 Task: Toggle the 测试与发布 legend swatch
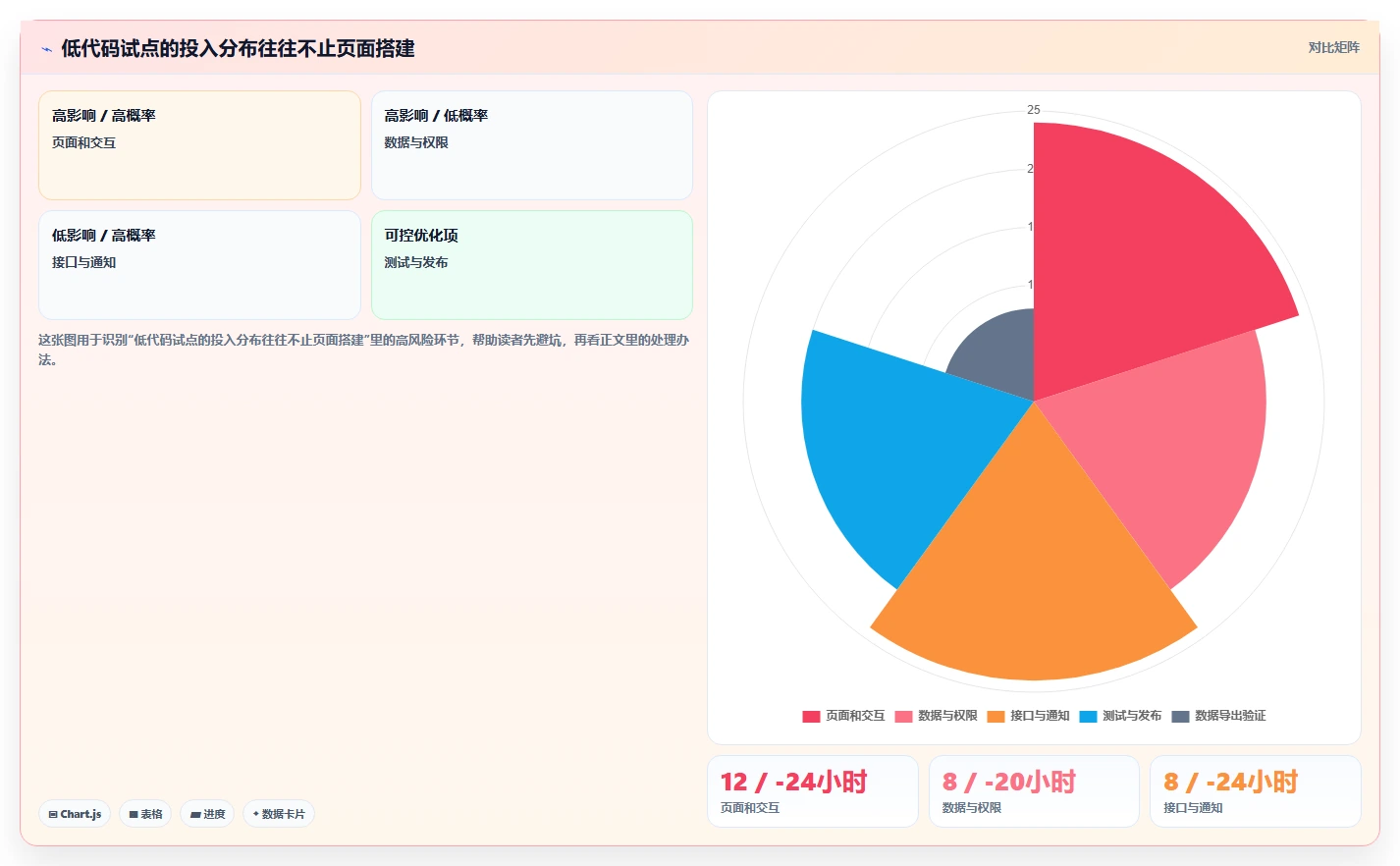tap(1088, 717)
